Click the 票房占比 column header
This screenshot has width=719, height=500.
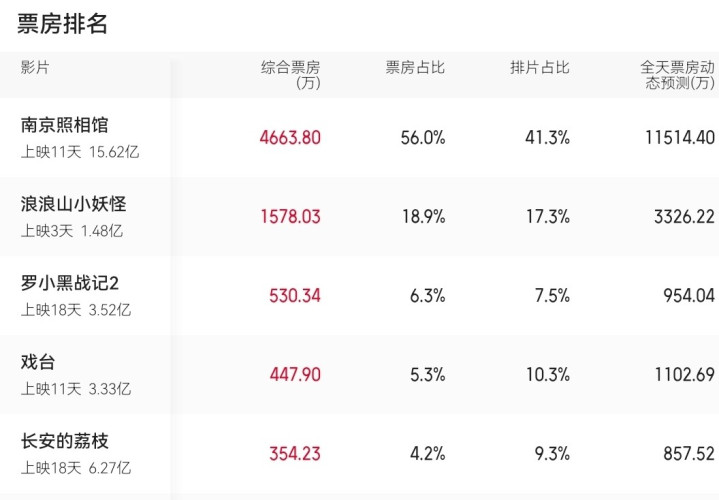click(x=415, y=67)
